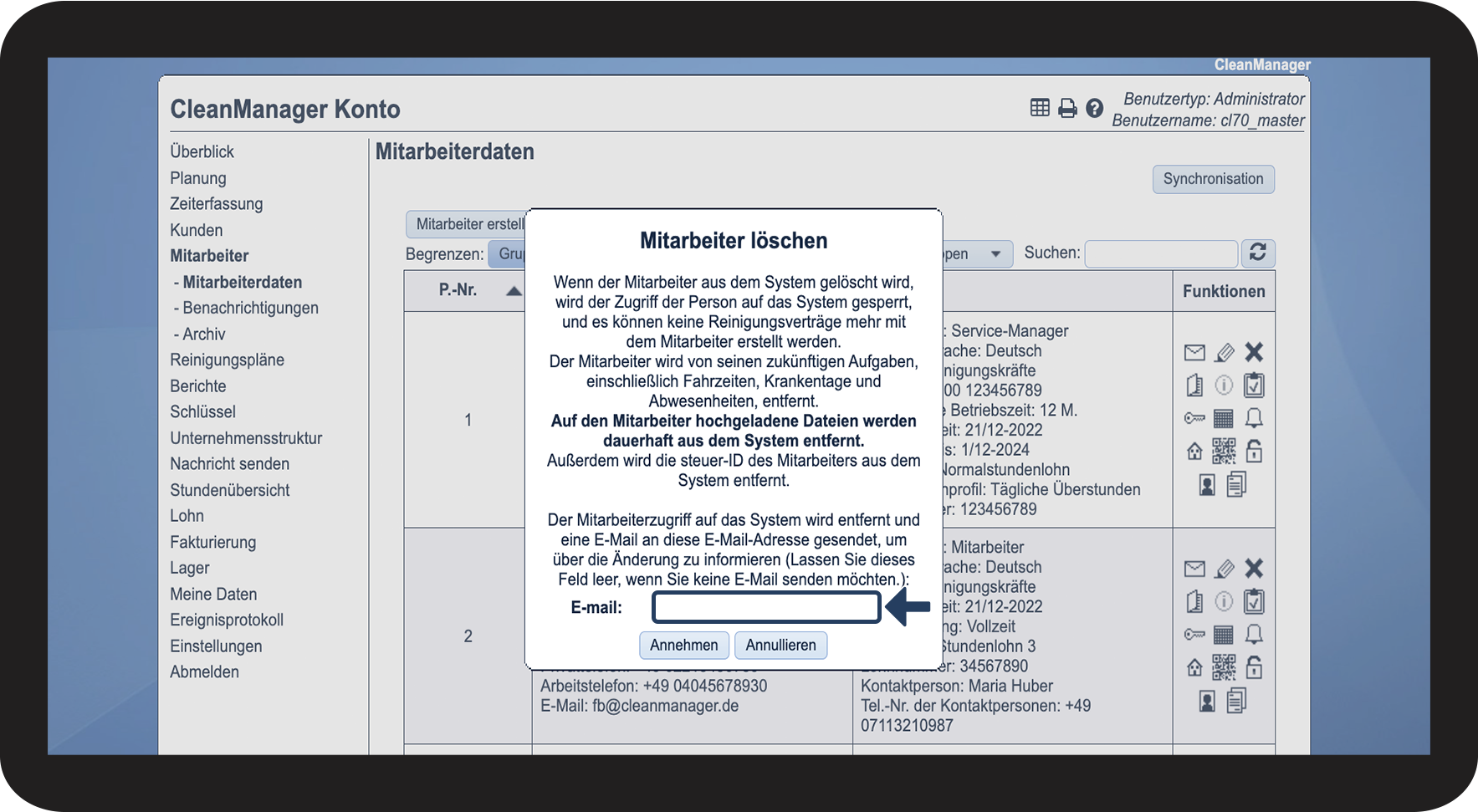This screenshot has width=1478, height=812.
Task: Click the envelope icon for employee 2
Action: click(x=1194, y=569)
